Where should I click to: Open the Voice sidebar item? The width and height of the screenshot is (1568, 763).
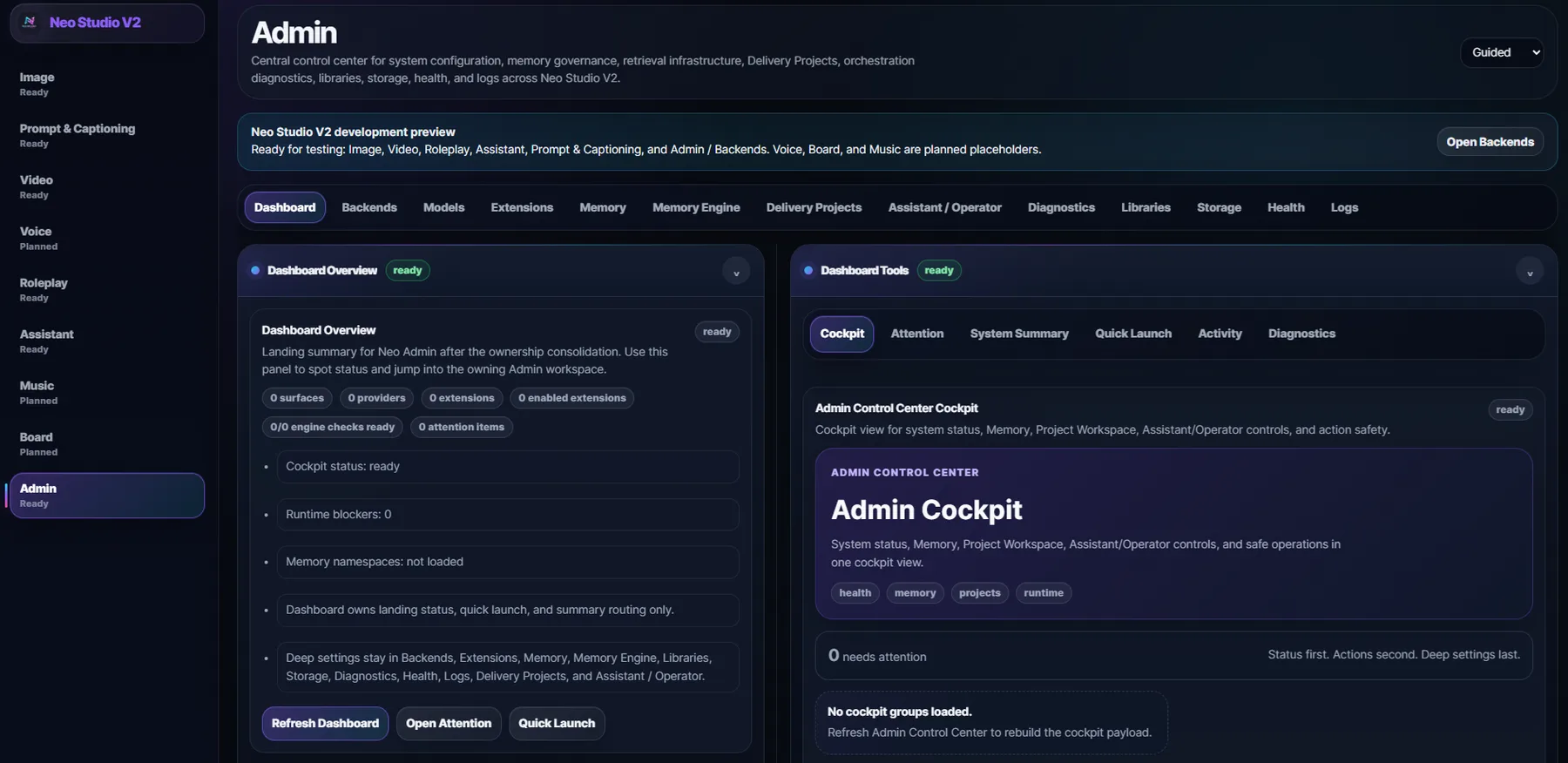(107, 238)
